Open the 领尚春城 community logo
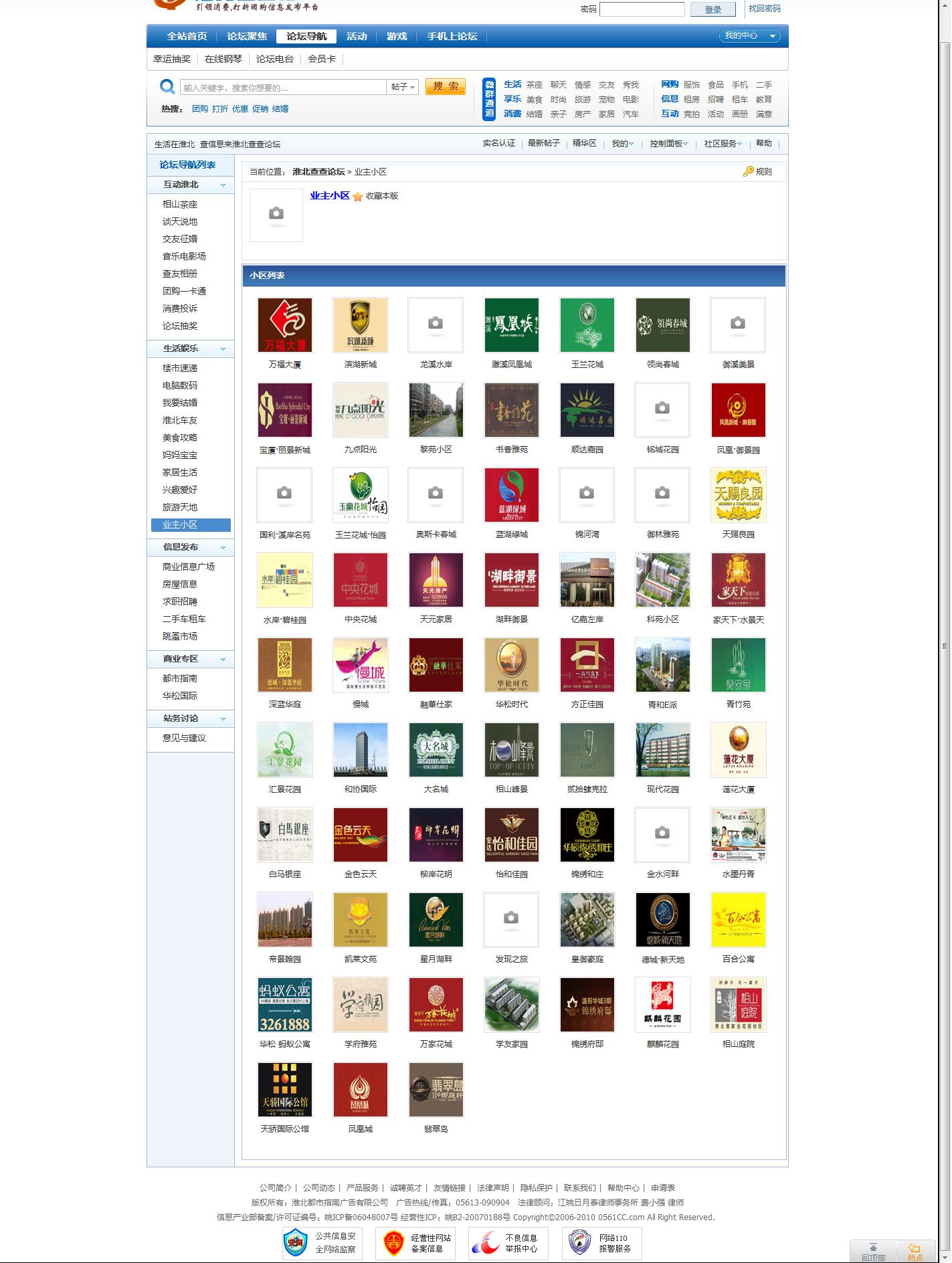 (663, 325)
